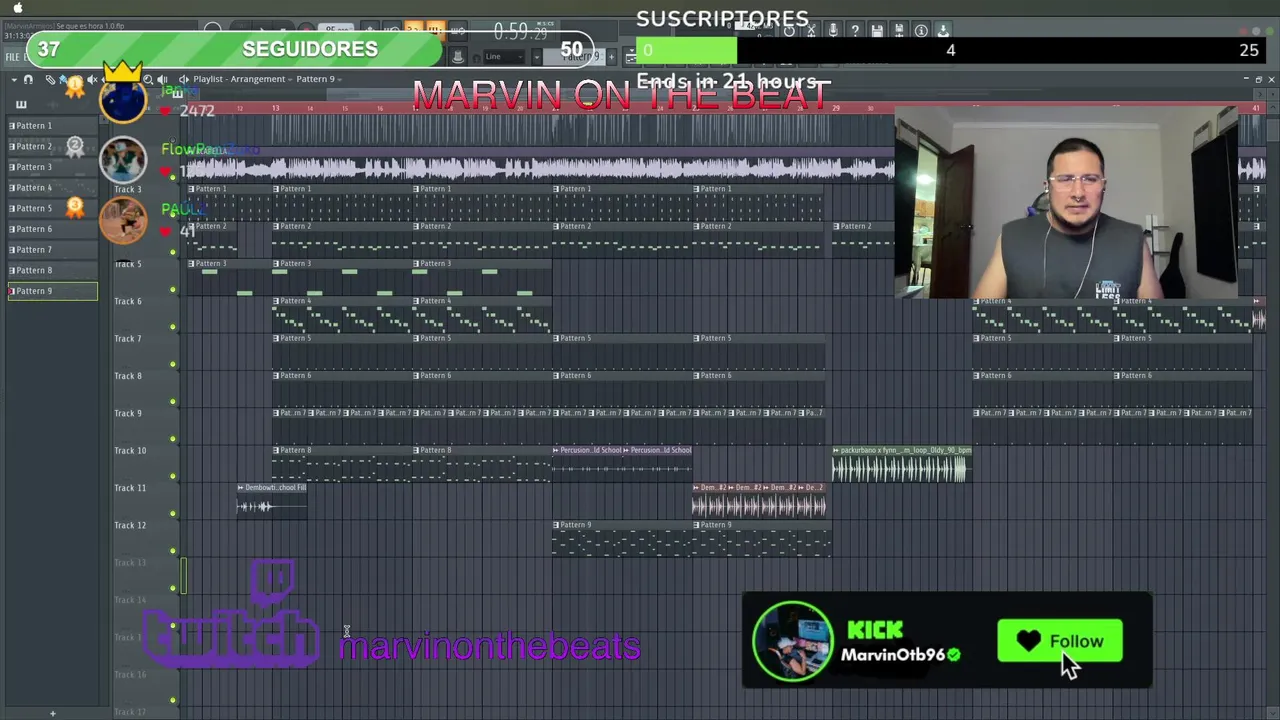Click the green Follow button on the Kick banner
The width and height of the screenshot is (1280, 720).
(x=1059, y=641)
